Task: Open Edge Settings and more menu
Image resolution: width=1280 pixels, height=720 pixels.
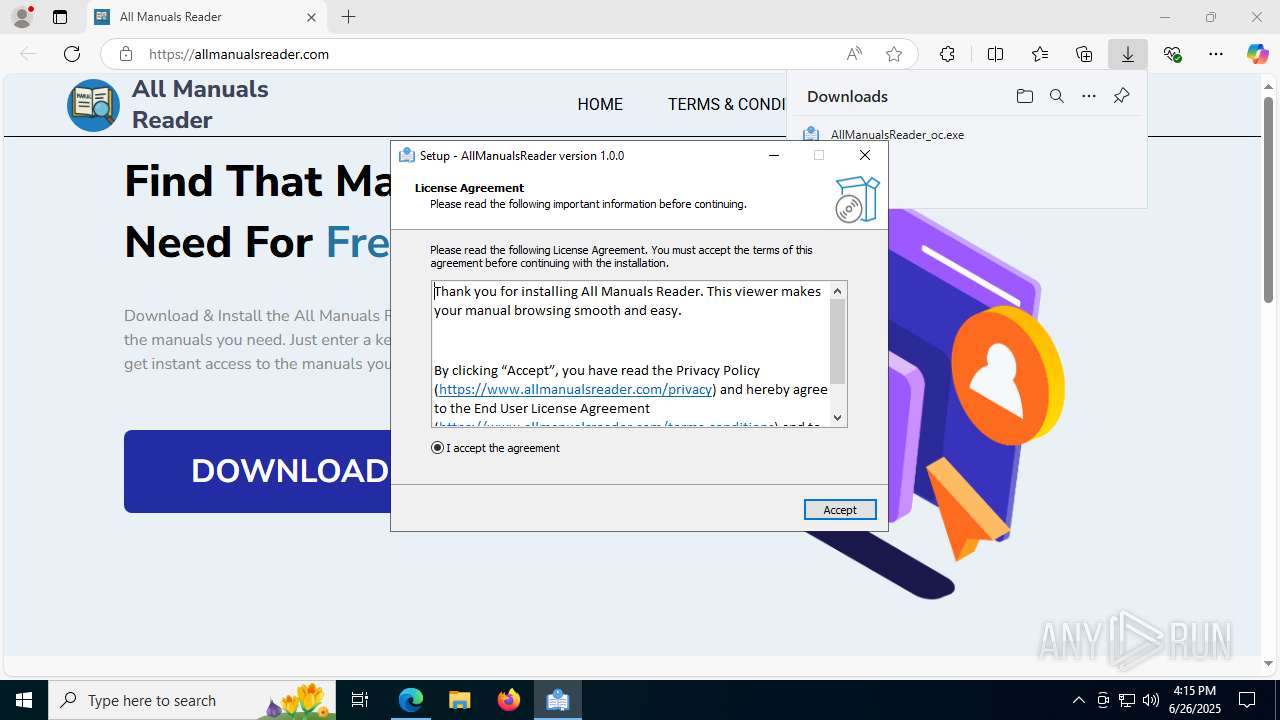Action: pyautogui.click(x=1216, y=54)
